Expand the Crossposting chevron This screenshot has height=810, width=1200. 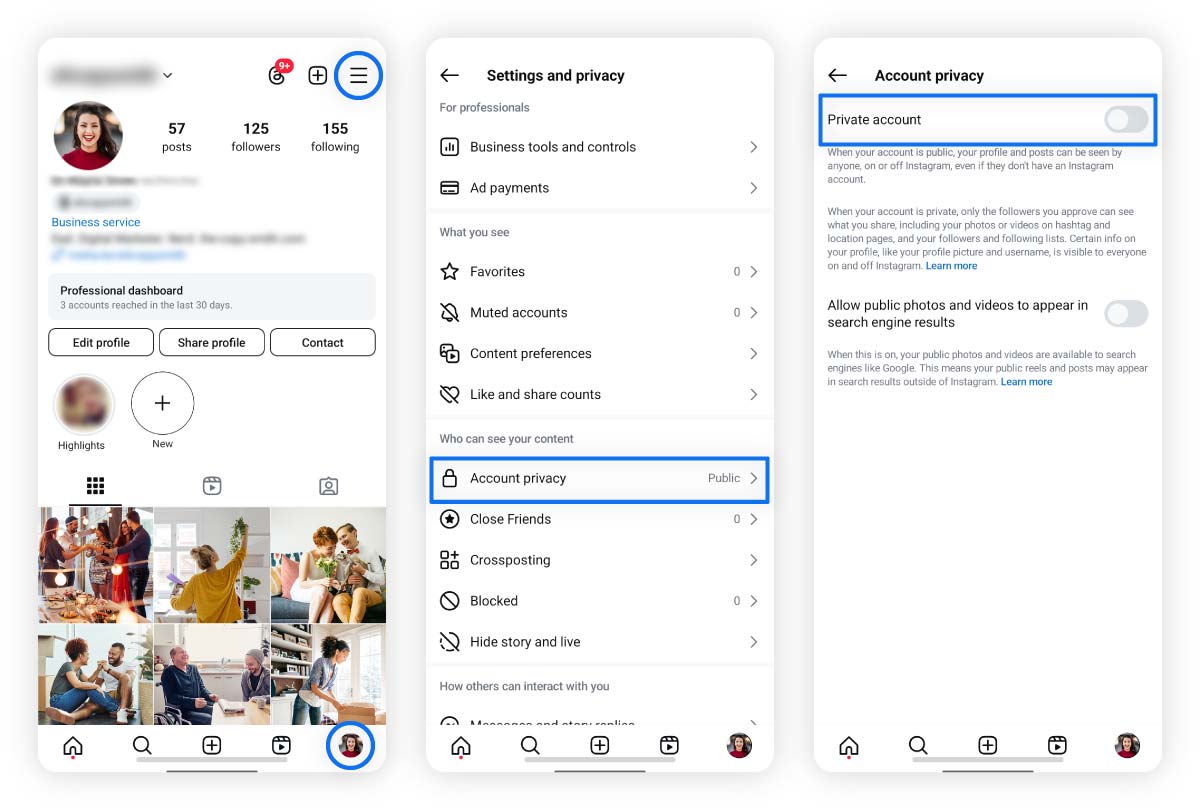tap(754, 560)
